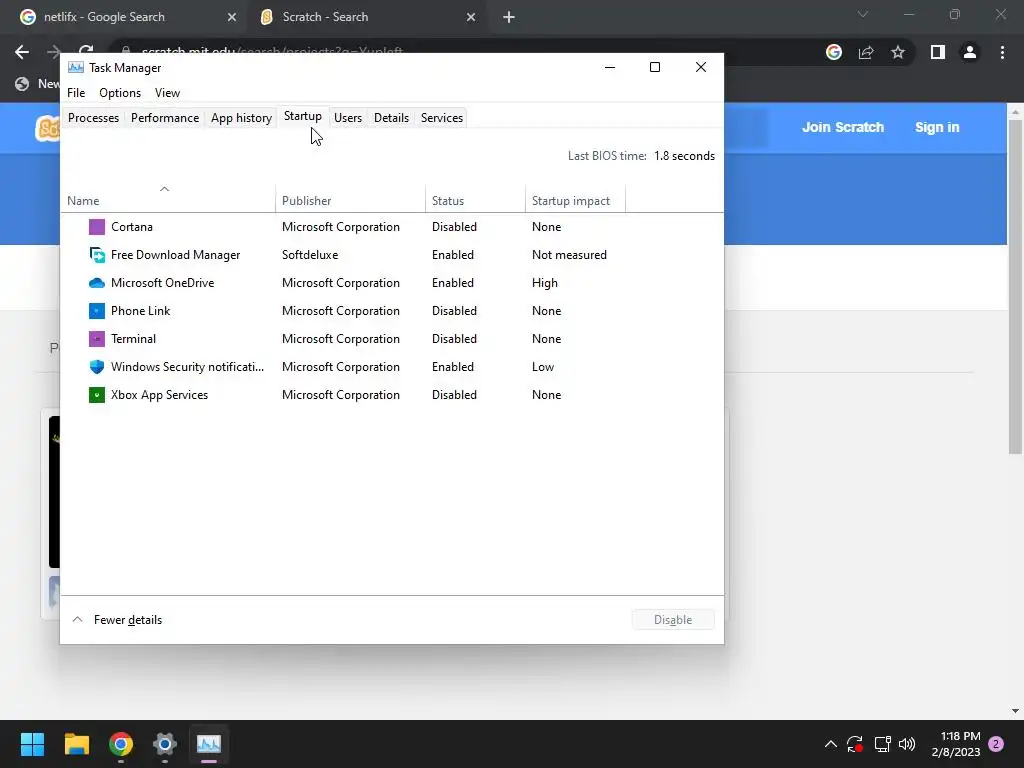Sort startup list by Publisher column
Viewport: 1024px width, 768px height.
[x=350, y=200]
